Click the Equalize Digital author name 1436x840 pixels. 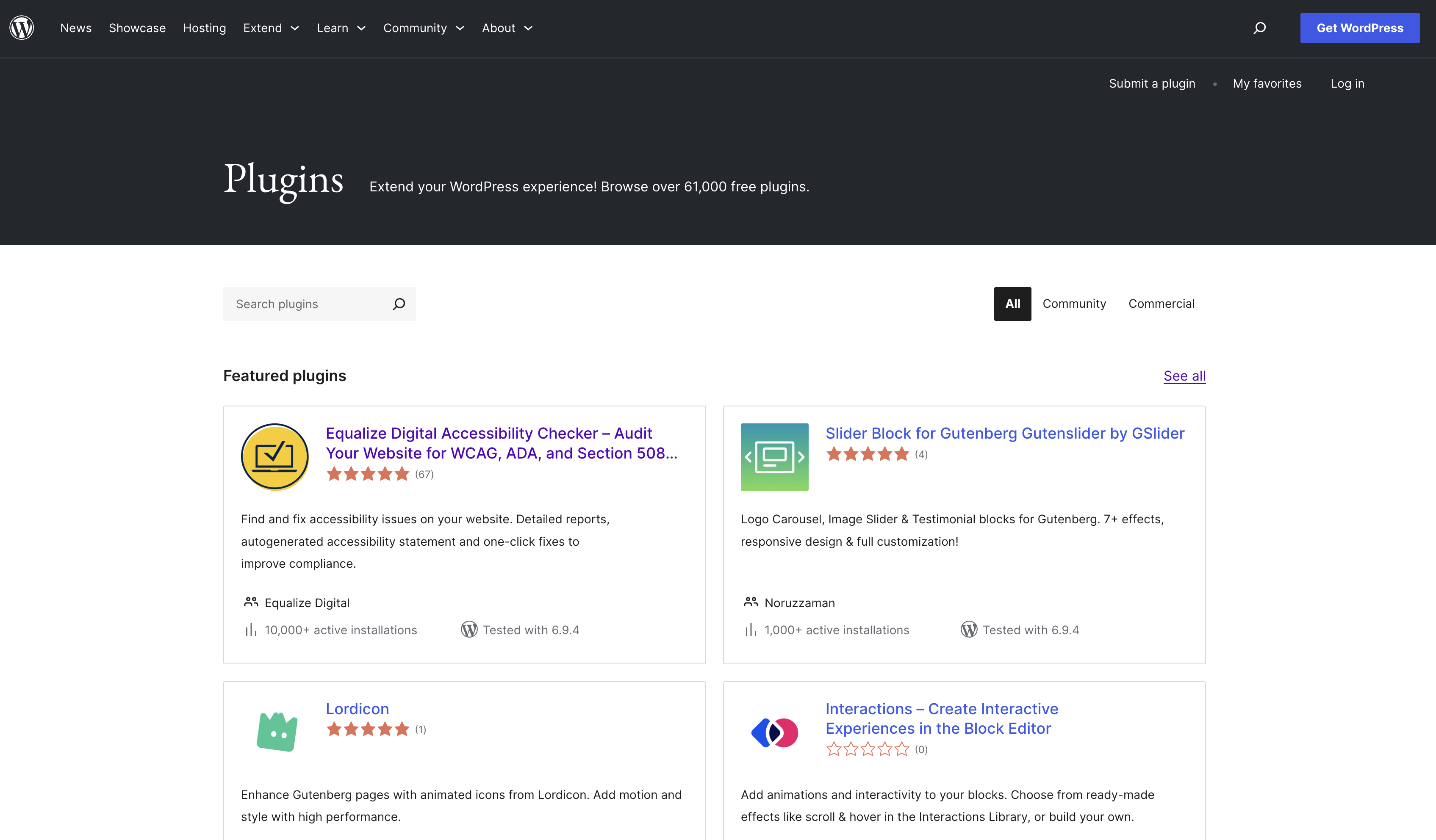point(307,603)
